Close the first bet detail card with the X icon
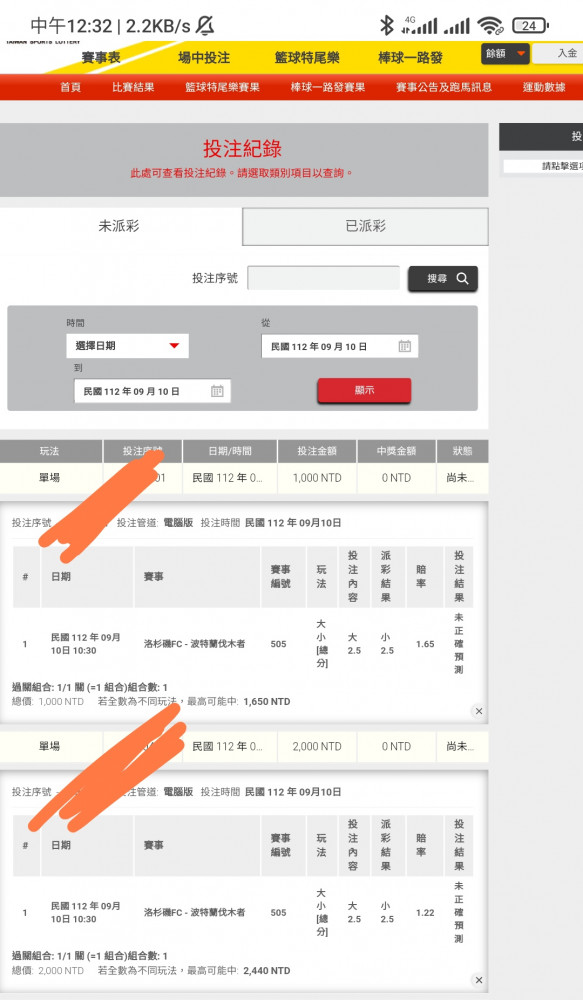This screenshot has width=583, height=1000. click(479, 711)
